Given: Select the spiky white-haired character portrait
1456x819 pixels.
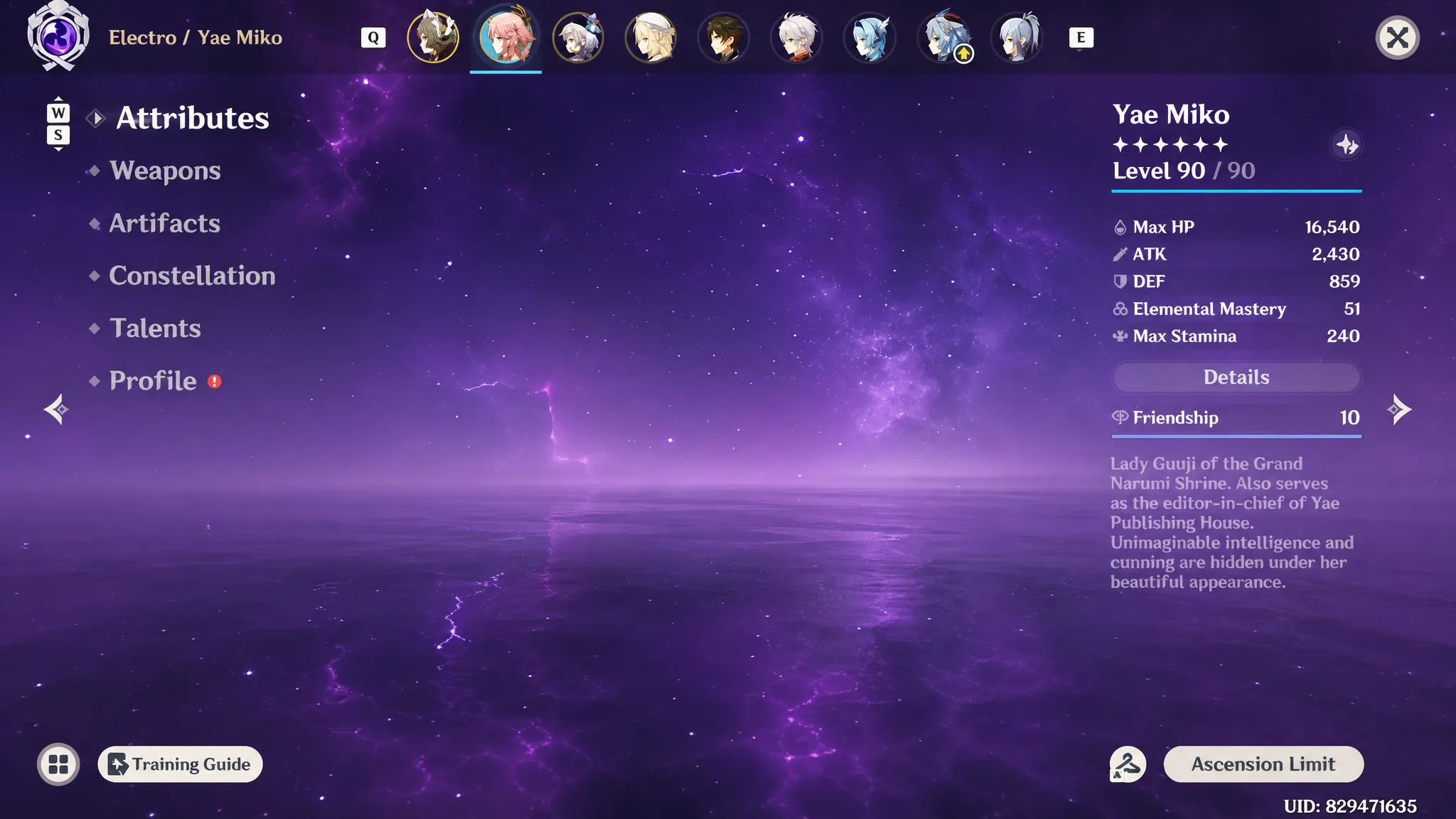Looking at the screenshot, I should [x=796, y=37].
